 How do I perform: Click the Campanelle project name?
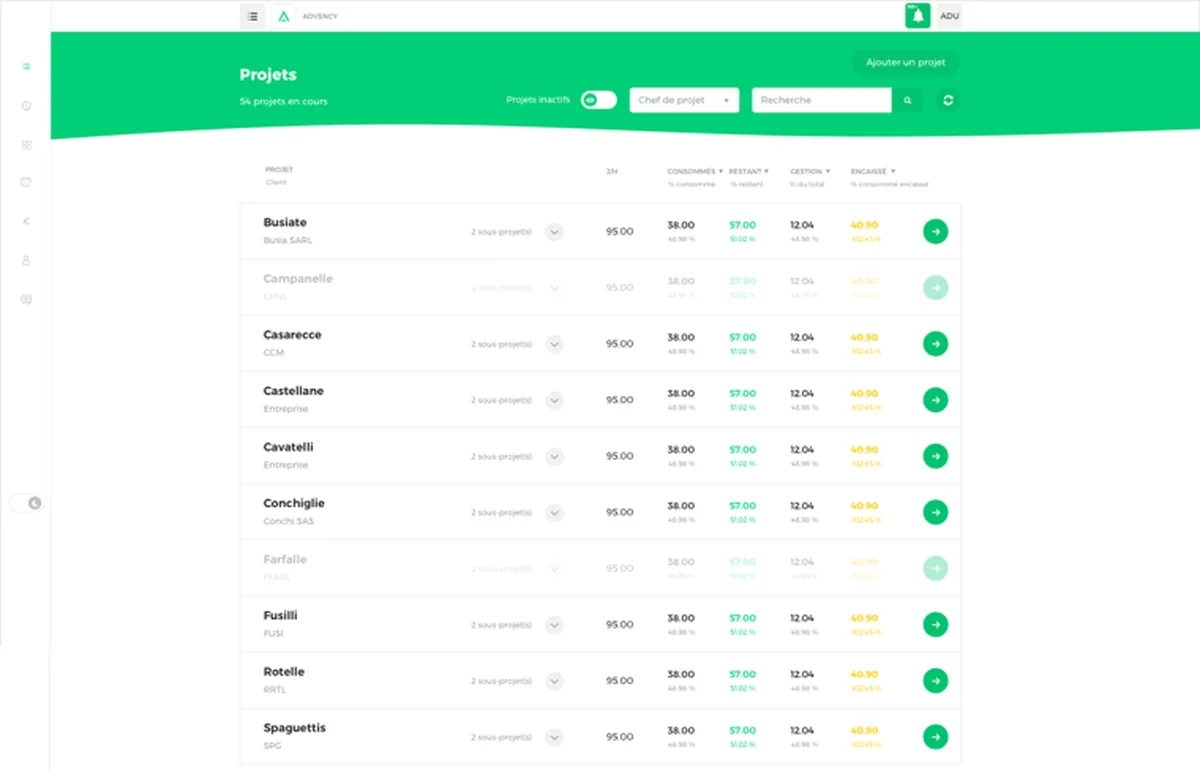(298, 279)
